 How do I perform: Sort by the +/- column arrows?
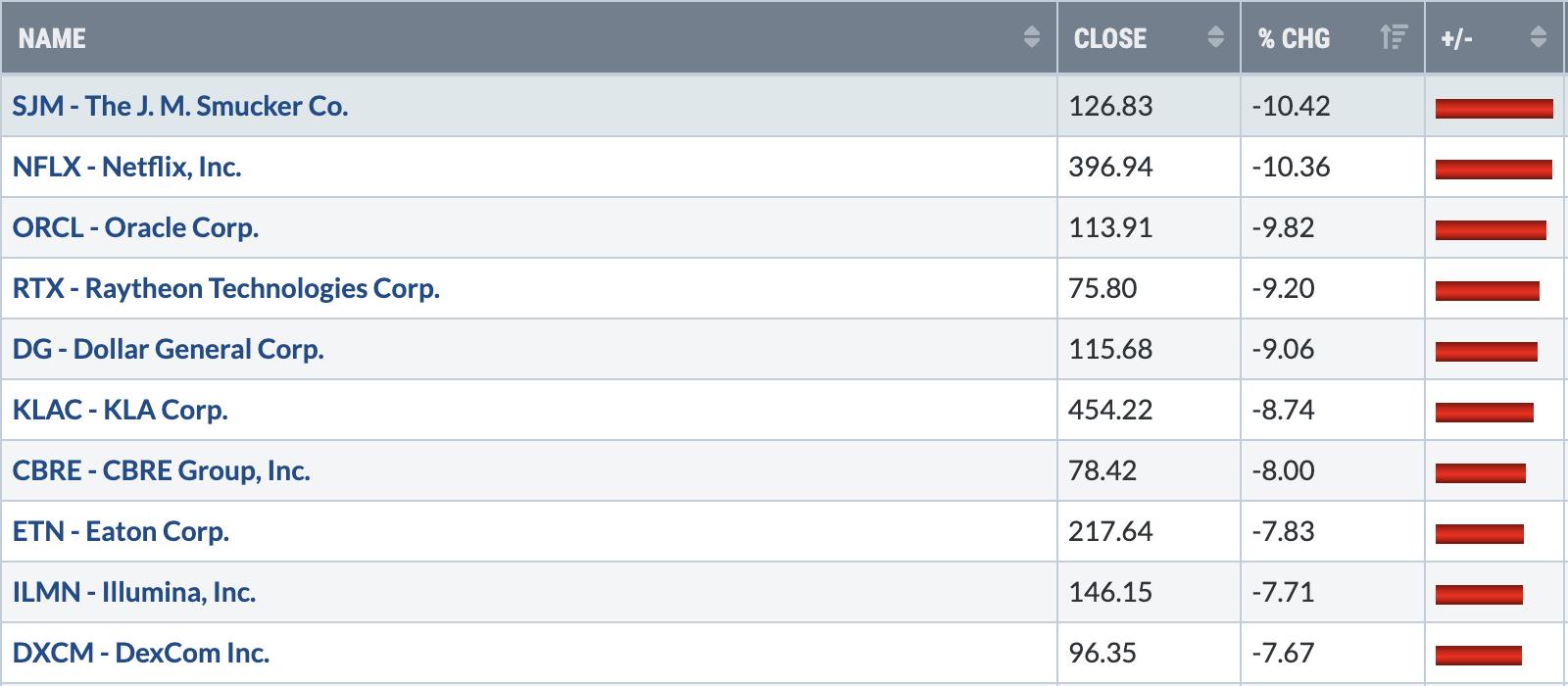click(x=1538, y=37)
